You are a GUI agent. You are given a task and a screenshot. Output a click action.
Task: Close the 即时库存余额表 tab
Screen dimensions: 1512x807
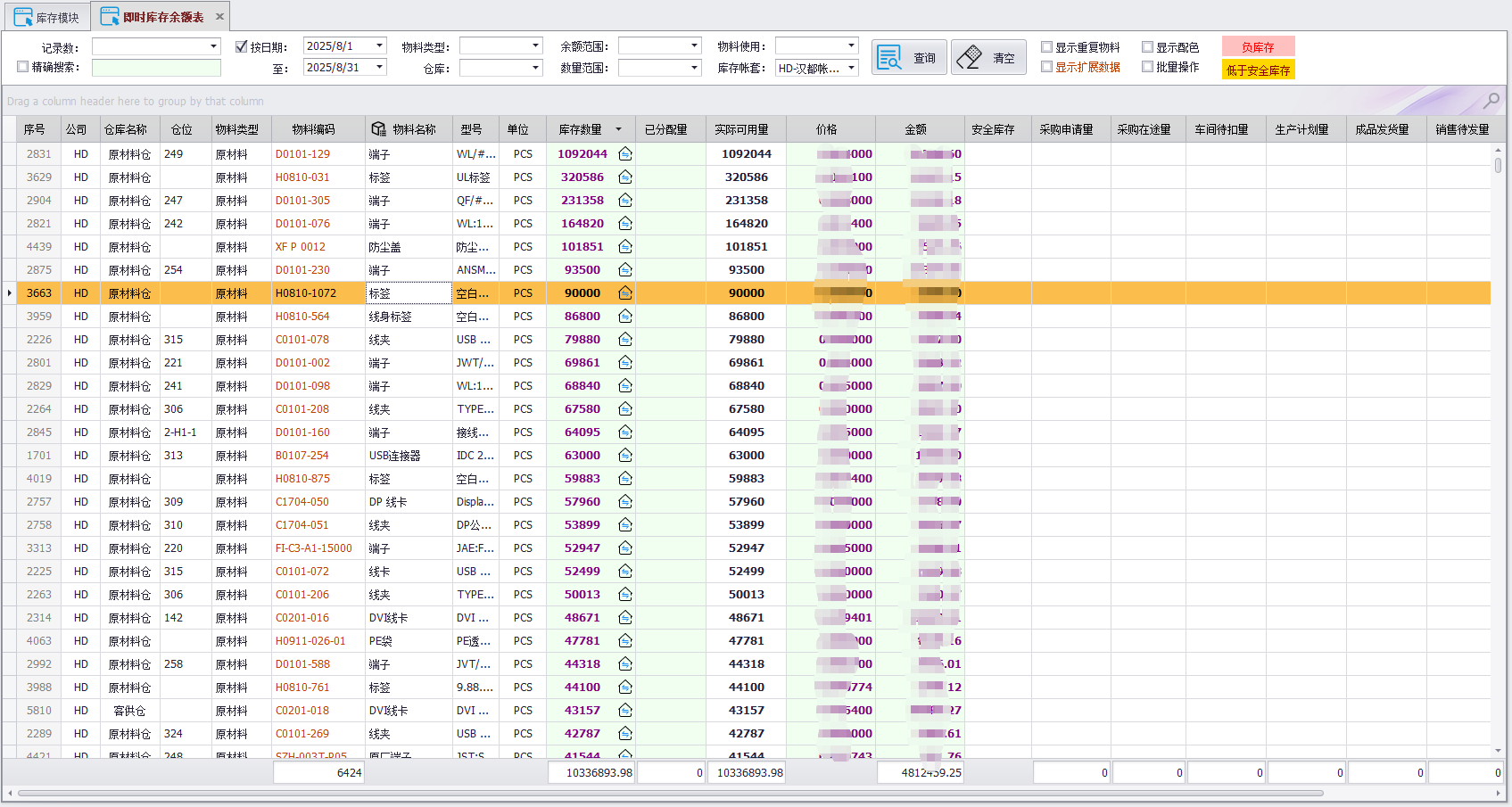219,17
